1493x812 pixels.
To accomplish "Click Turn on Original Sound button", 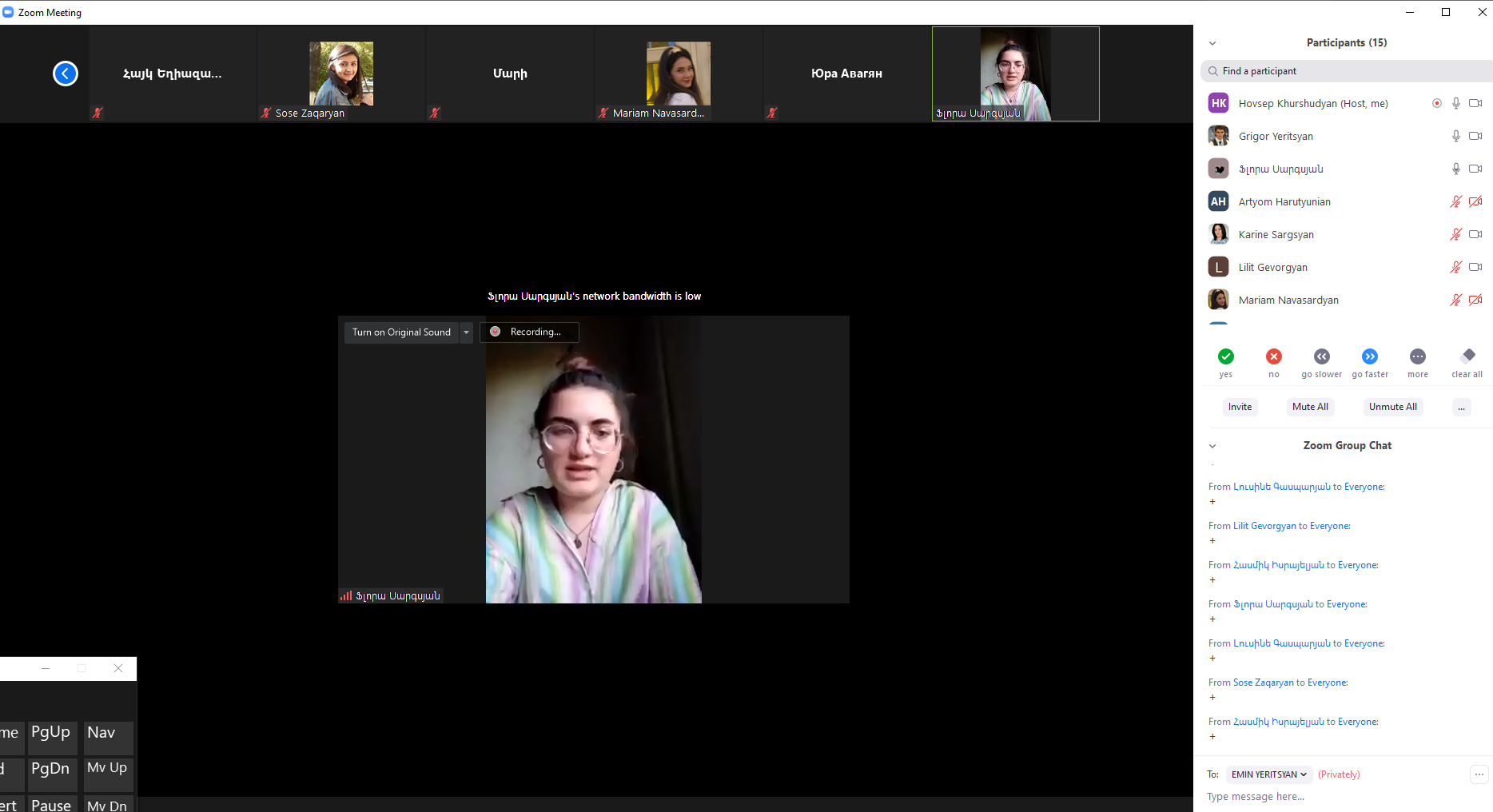I will (x=402, y=332).
